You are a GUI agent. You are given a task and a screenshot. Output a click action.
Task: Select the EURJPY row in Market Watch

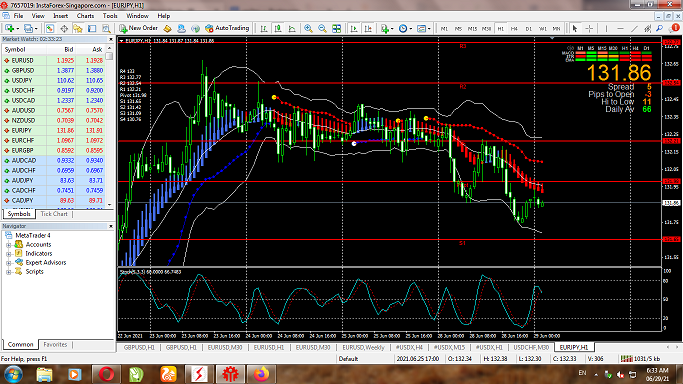point(53,130)
